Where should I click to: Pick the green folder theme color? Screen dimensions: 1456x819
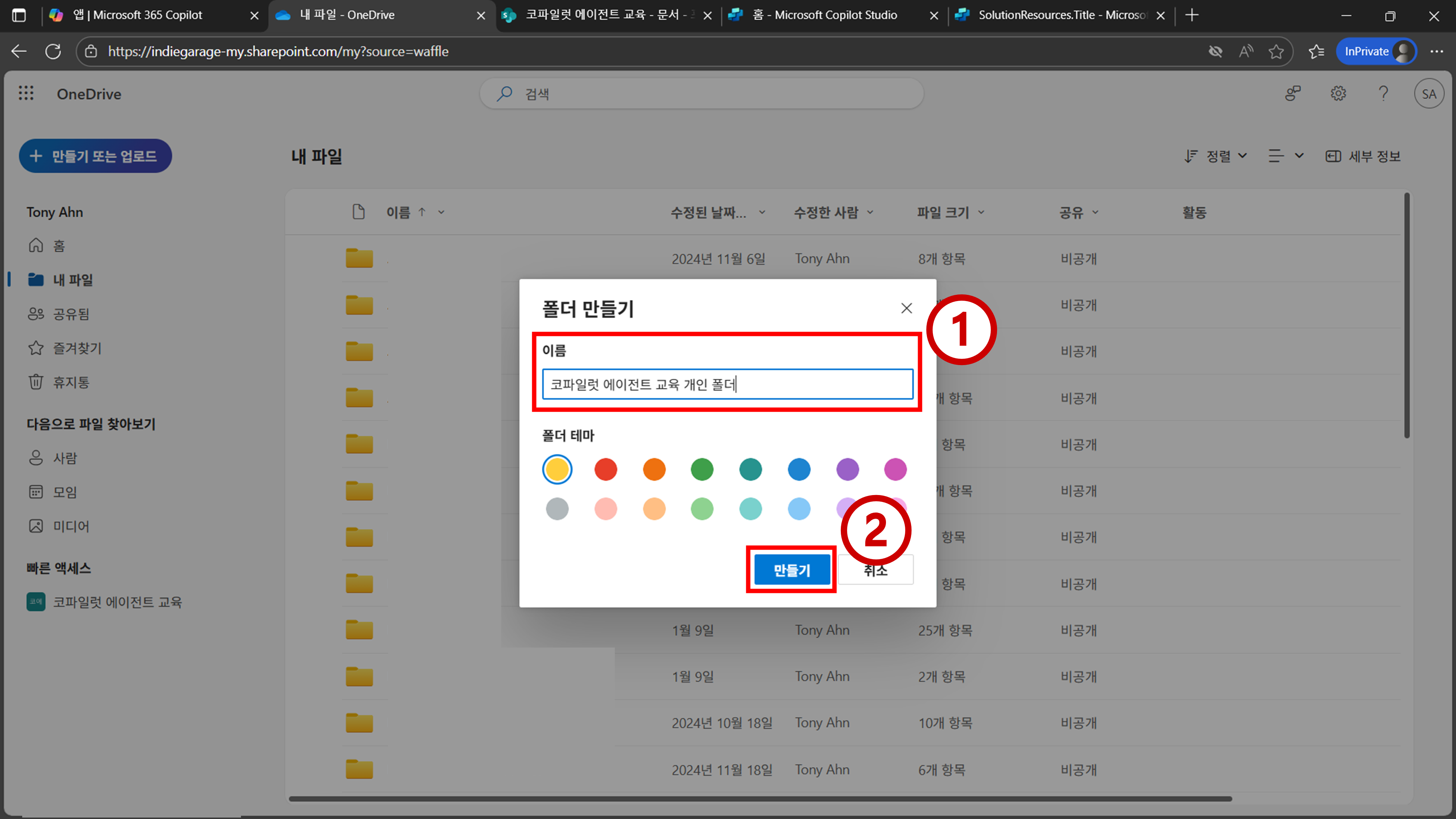point(702,469)
